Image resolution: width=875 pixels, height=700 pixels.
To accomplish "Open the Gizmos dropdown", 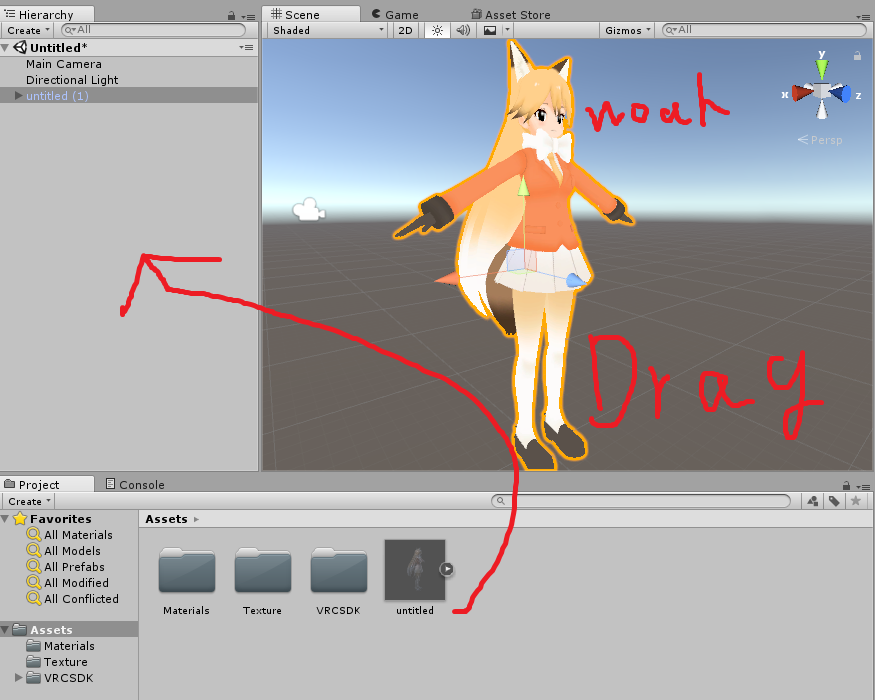I will point(627,30).
